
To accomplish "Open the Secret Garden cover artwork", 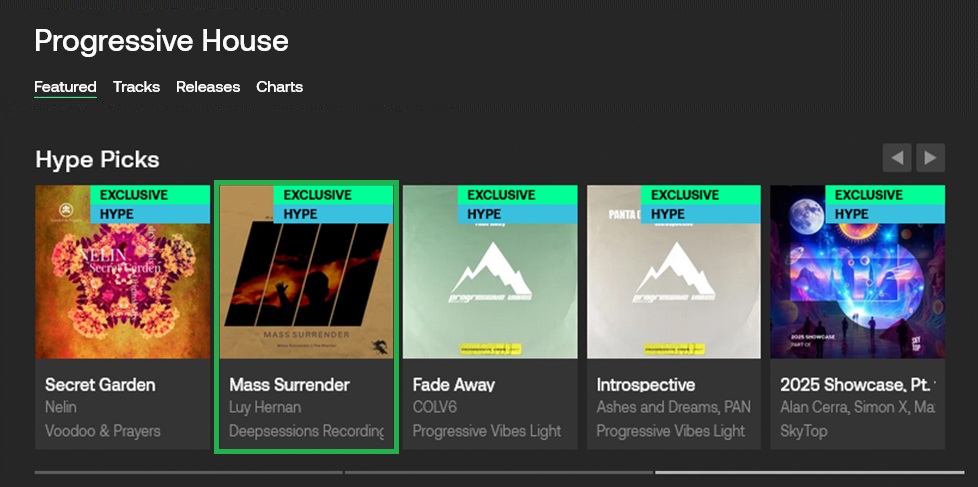I will coord(122,272).
